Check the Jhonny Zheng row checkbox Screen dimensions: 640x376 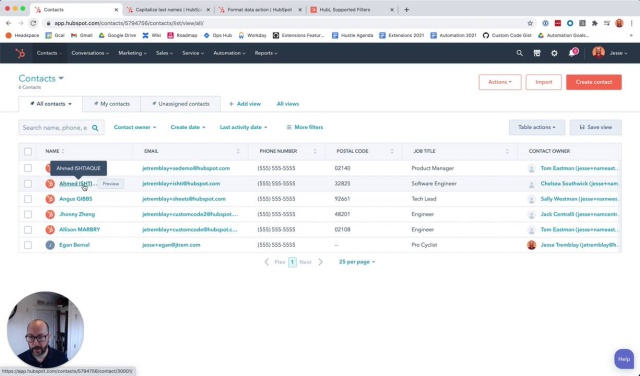(28, 214)
